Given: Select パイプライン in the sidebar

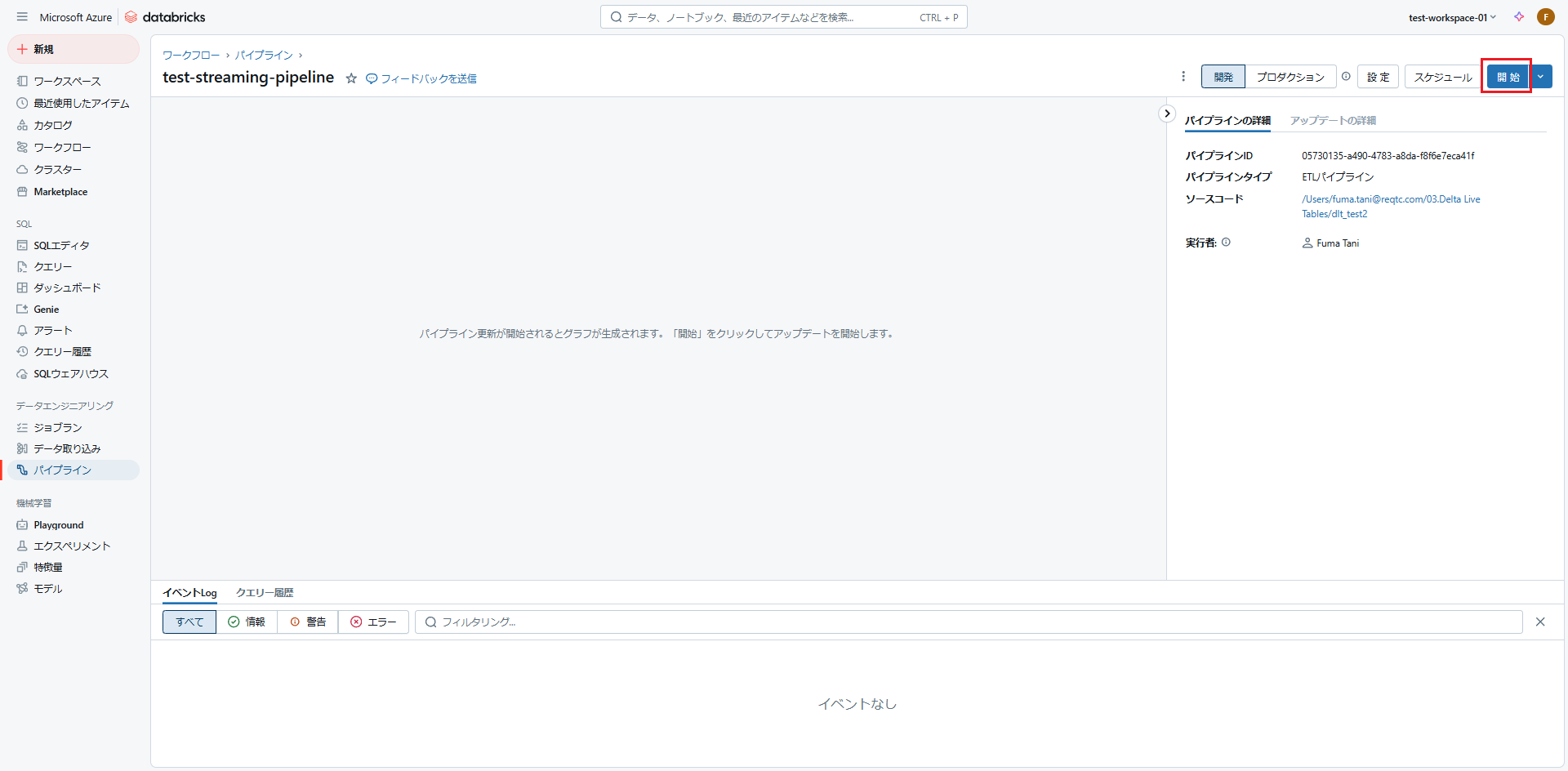Looking at the screenshot, I should [73, 470].
